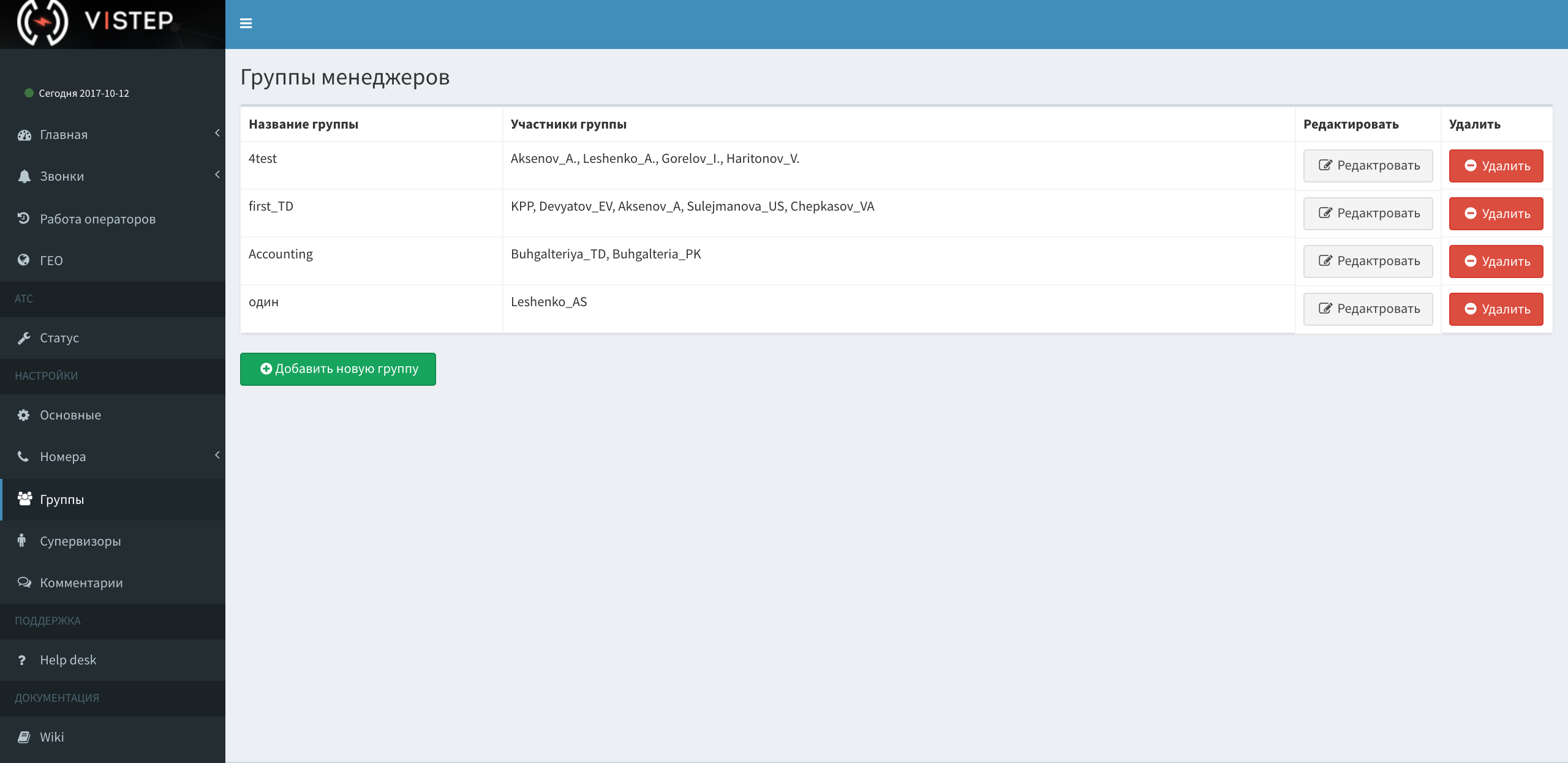
Task: Click the group icon beside Группы
Action: tap(25, 499)
